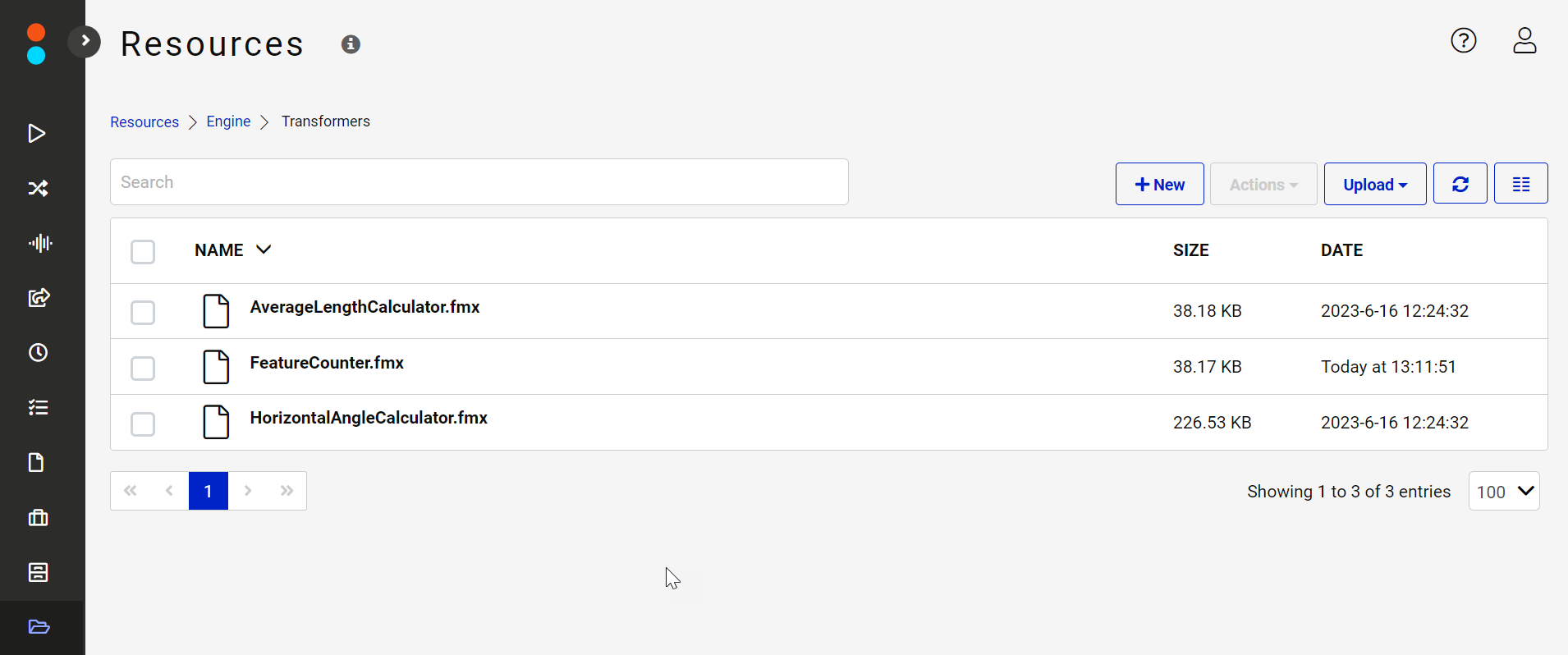Open HorizontalAngleCalculator.fmx file name
This screenshot has width=1568, height=655.
(x=369, y=418)
